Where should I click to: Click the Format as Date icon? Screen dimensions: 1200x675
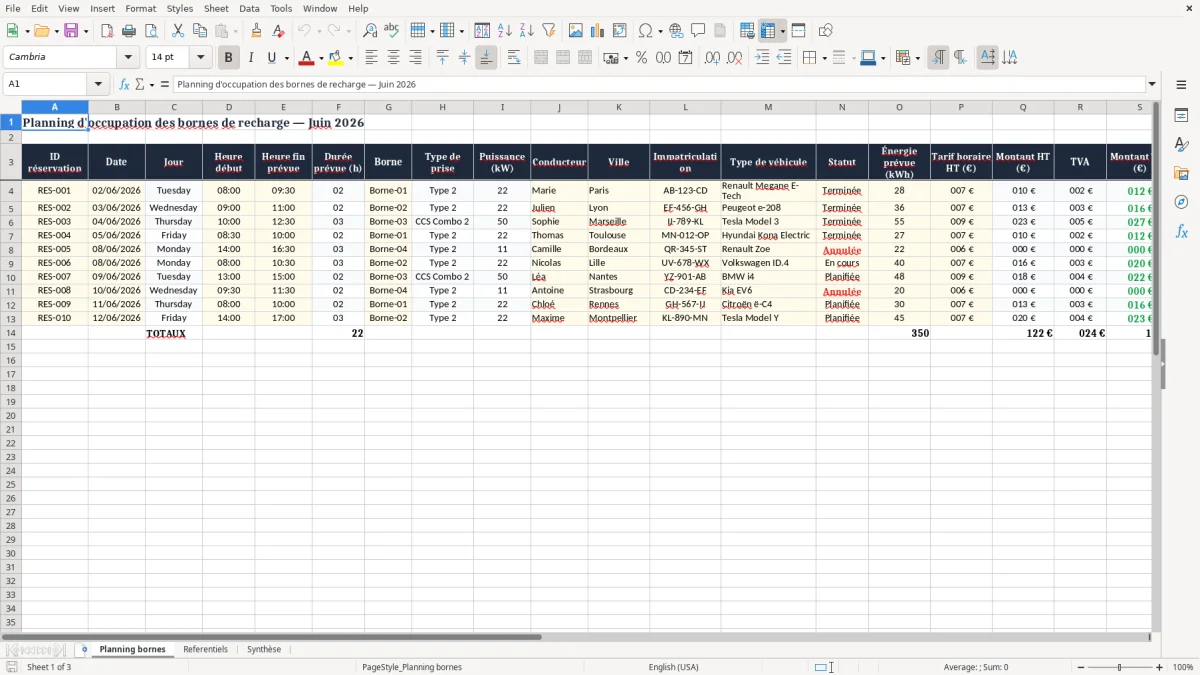(x=685, y=58)
